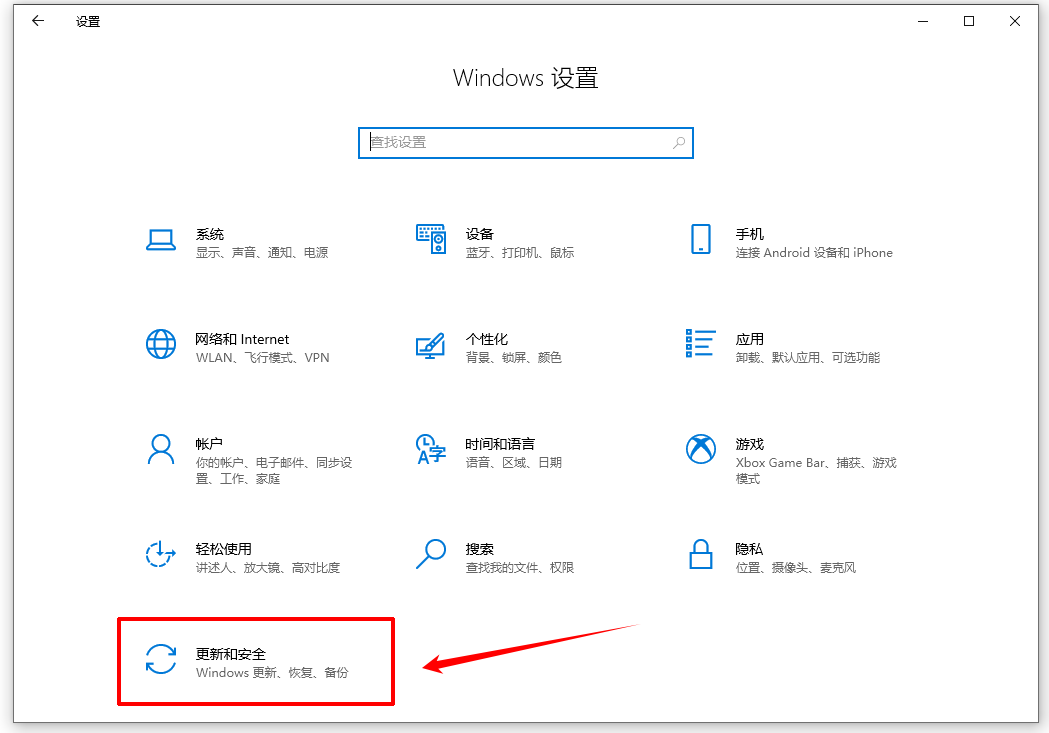Click the 时间和语言 heading
The height and width of the screenshot is (733, 1049).
click(x=500, y=444)
